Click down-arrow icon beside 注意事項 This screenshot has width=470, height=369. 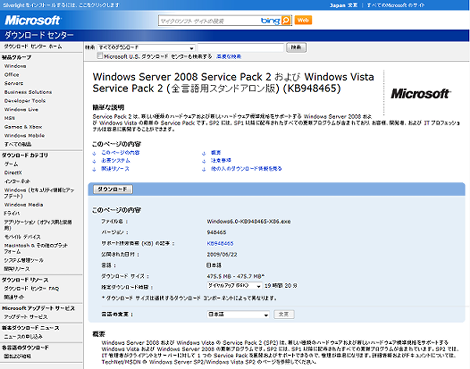(x=204, y=161)
